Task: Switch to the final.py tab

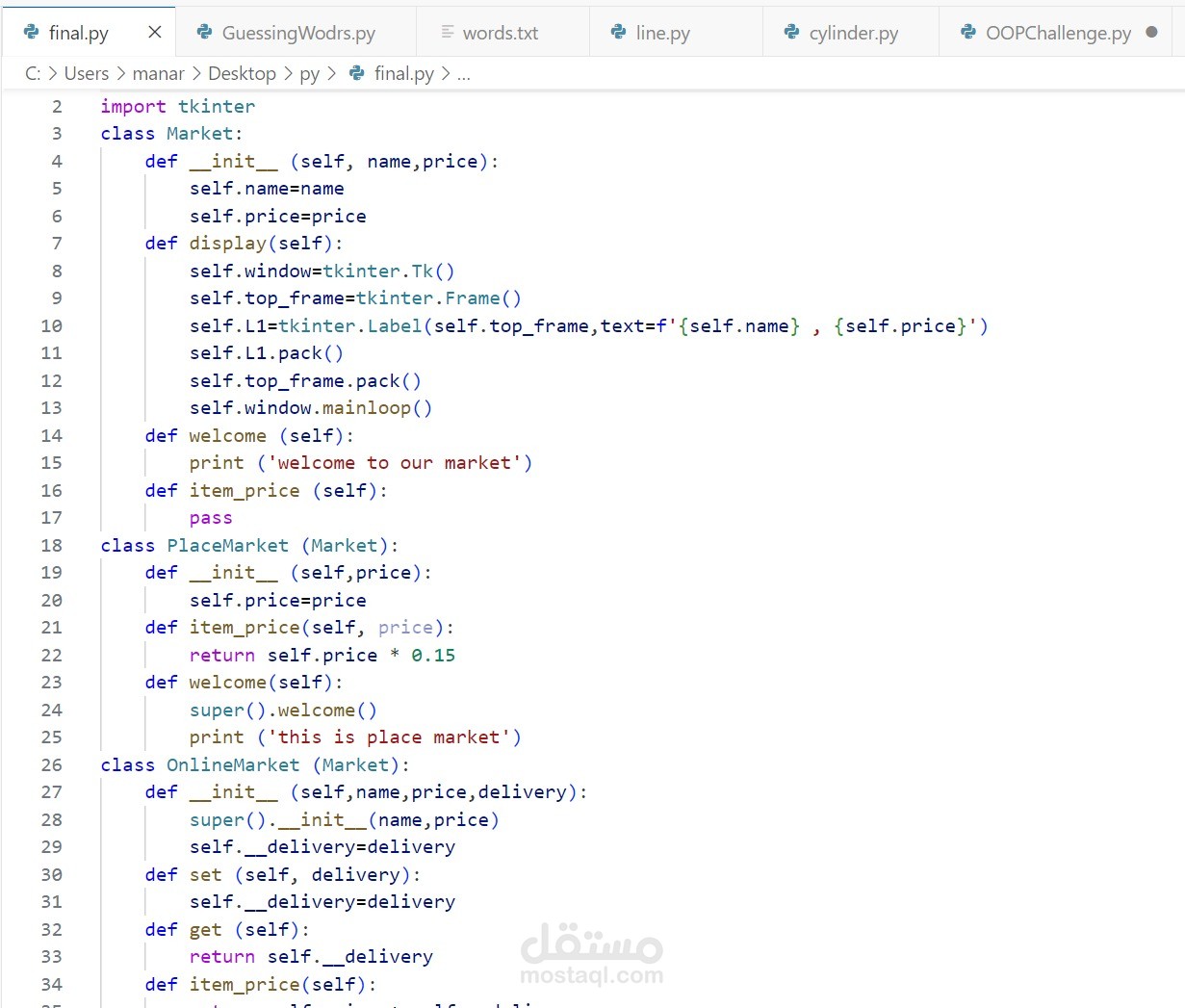Action: tap(88, 32)
